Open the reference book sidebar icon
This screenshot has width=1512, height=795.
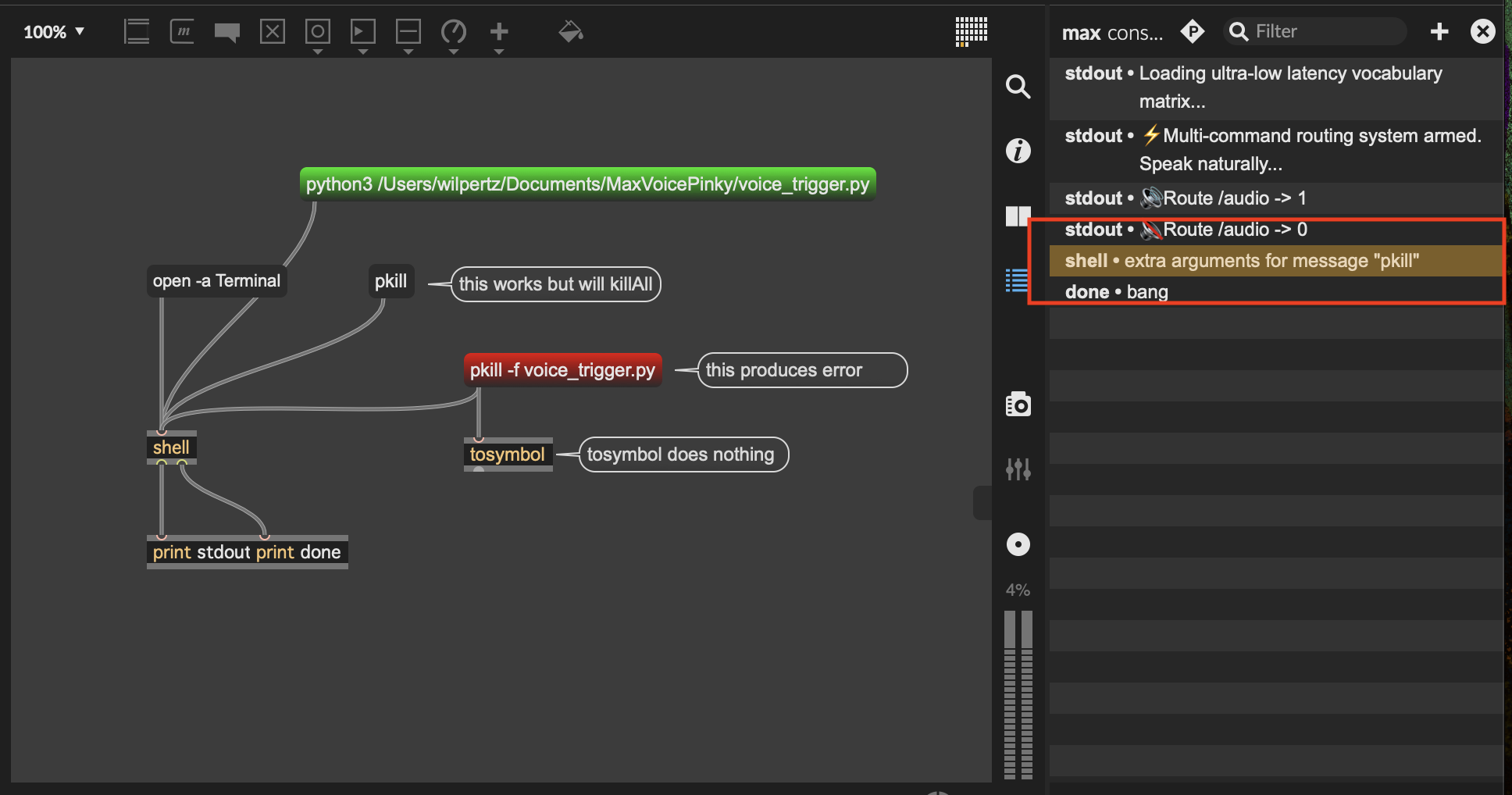(1018, 216)
